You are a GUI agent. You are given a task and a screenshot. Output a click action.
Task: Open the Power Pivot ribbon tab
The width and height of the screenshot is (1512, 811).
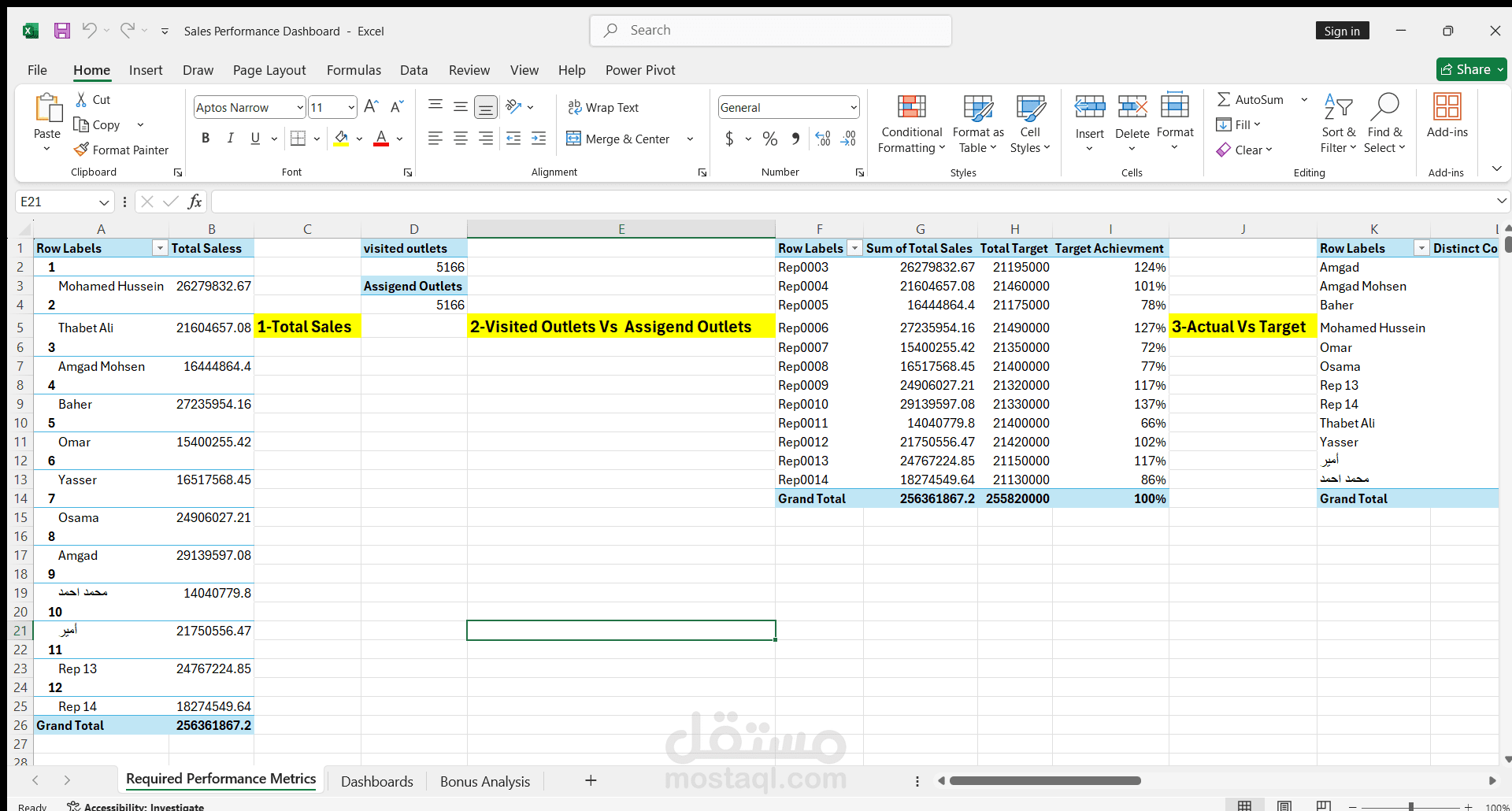[640, 70]
